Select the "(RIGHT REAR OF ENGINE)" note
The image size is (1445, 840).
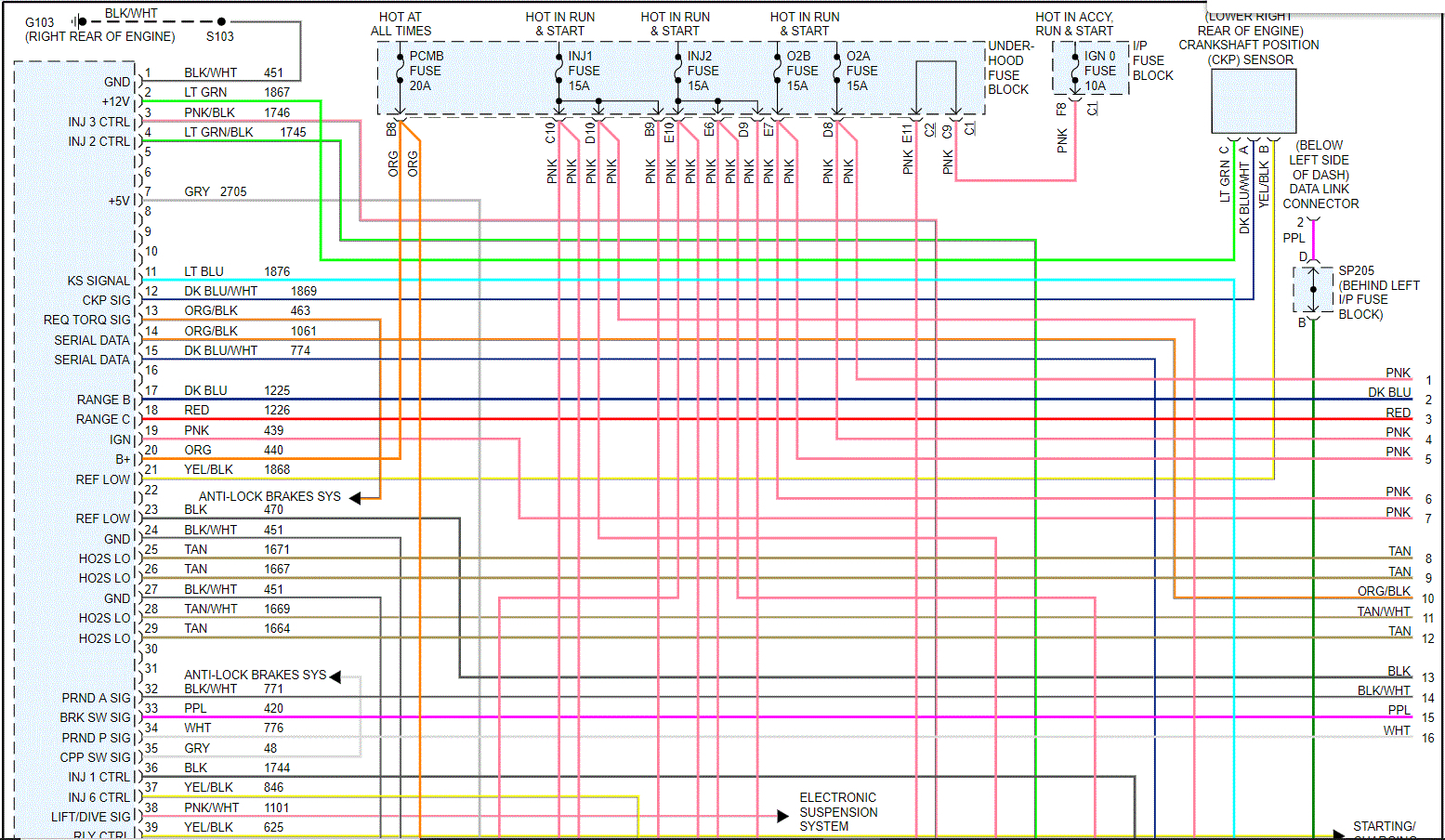pyautogui.click(x=100, y=36)
